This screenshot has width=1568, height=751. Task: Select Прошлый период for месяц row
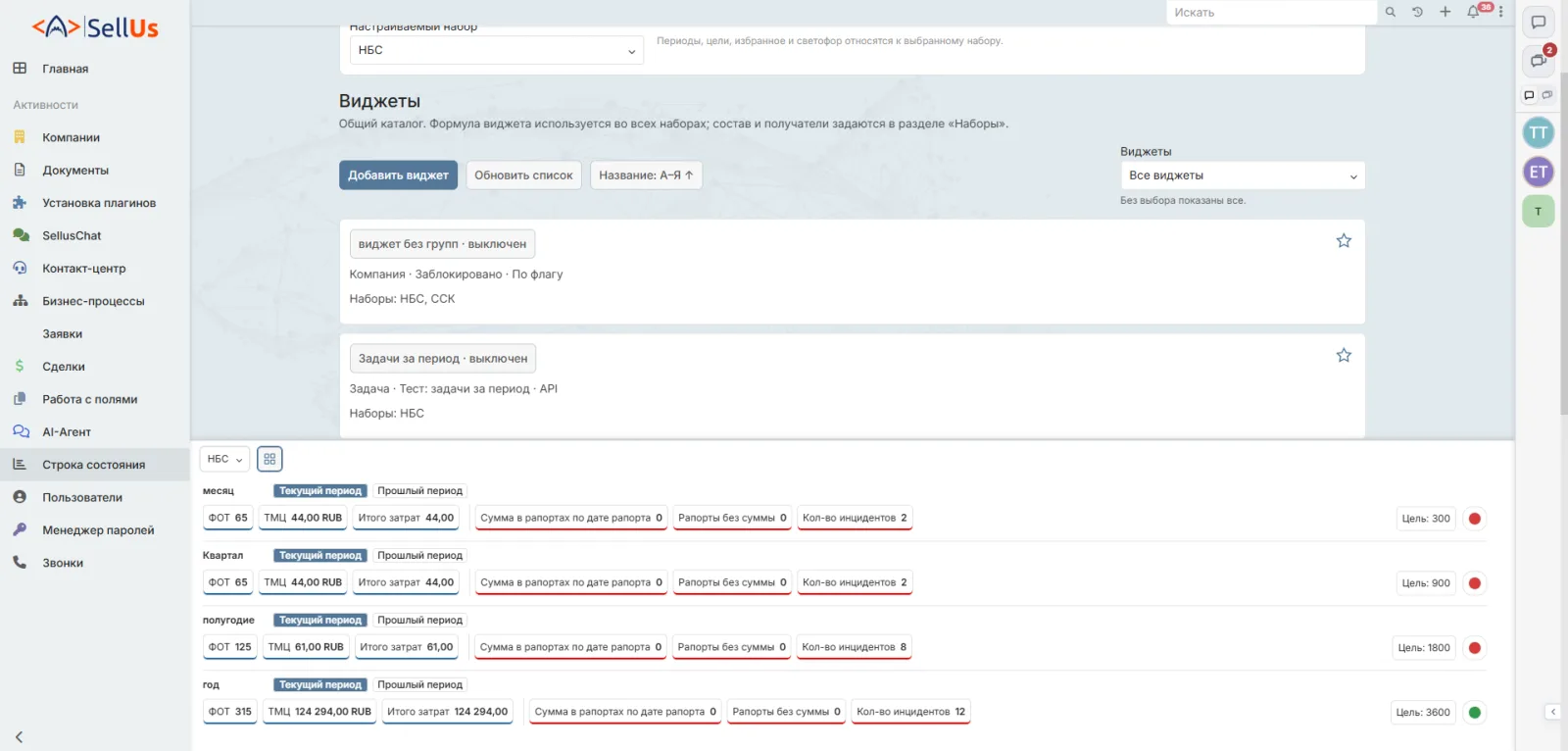[x=419, y=491]
